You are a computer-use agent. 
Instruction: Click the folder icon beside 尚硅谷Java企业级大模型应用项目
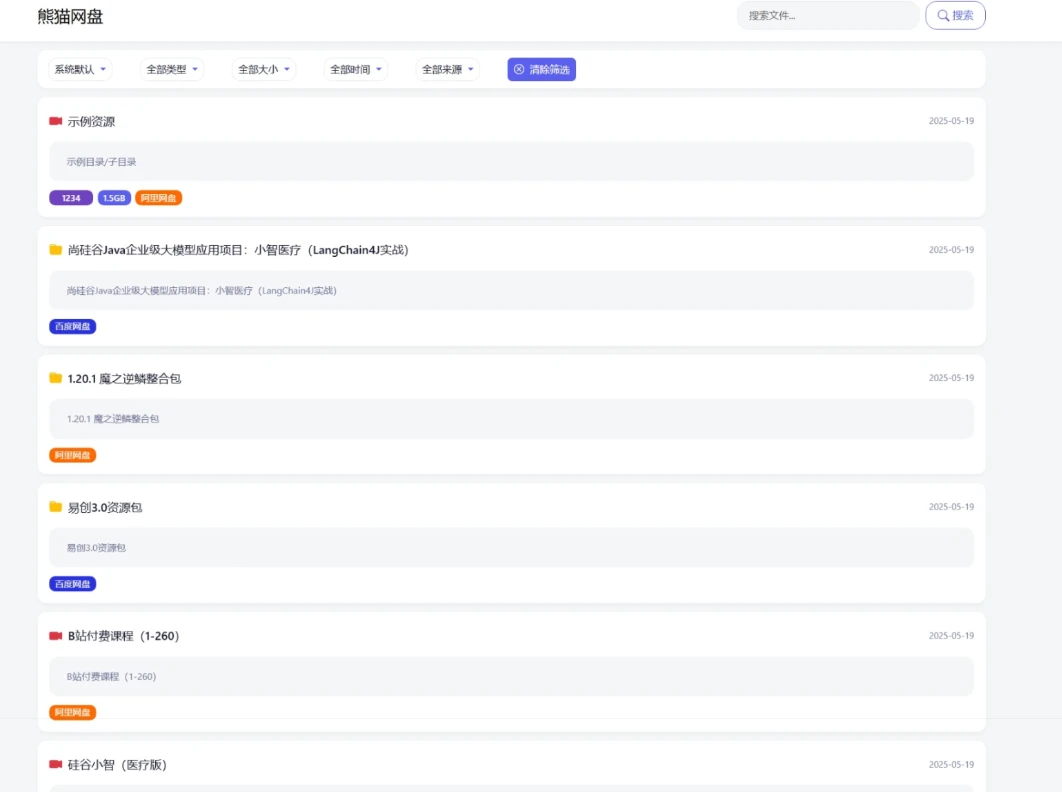click(x=56, y=250)
